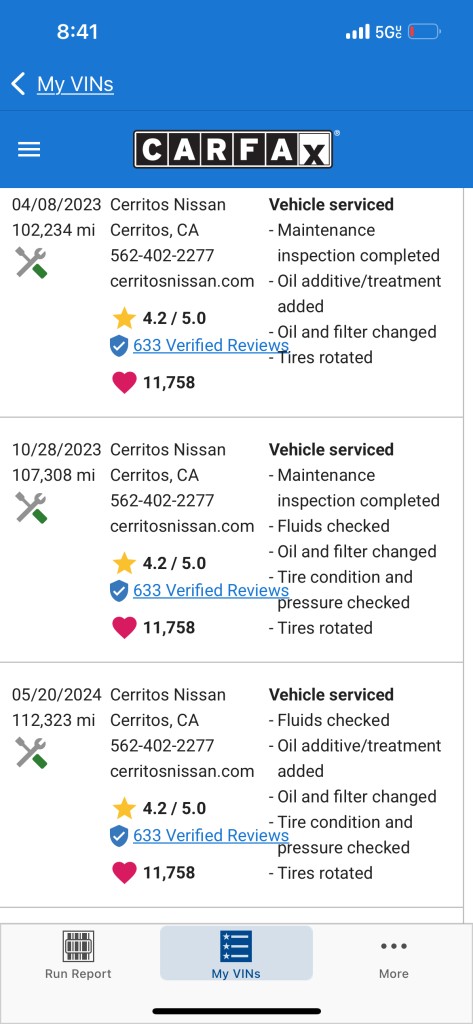Viewport: 473px width, 1024px height.
Task: Tap phone number 562-402-2277 in first record
Action: (x=162, y=255)
